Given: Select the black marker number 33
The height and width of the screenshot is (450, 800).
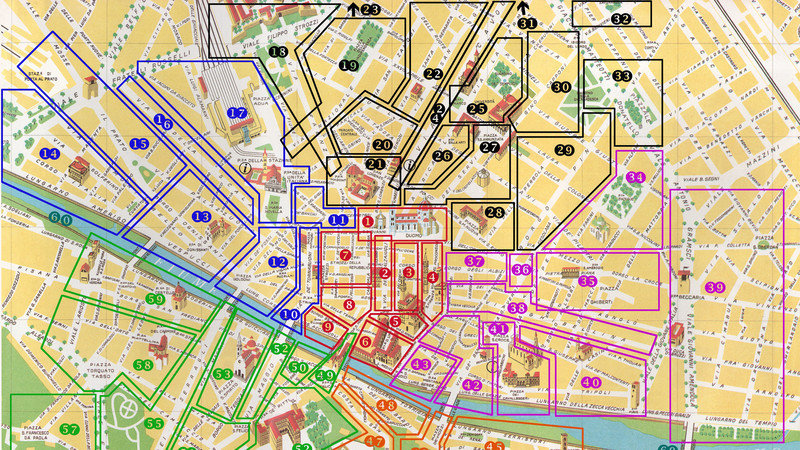Looking at the screenshot, I should tap(622, 76).
